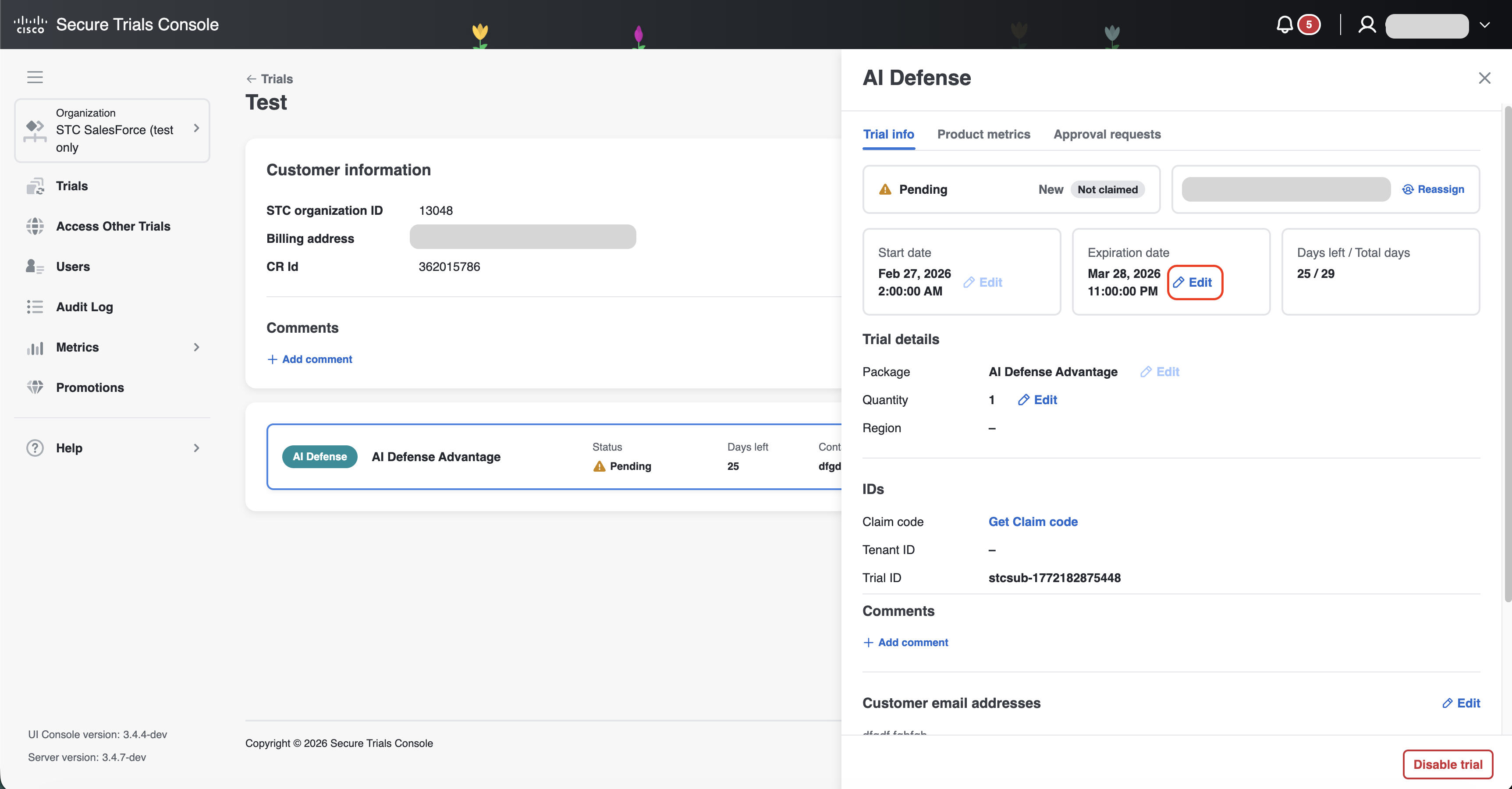Open account dropdown arrow in header
This screenshot has width=1512, height=789.
pyautogui.click(x=1484, y=25)
